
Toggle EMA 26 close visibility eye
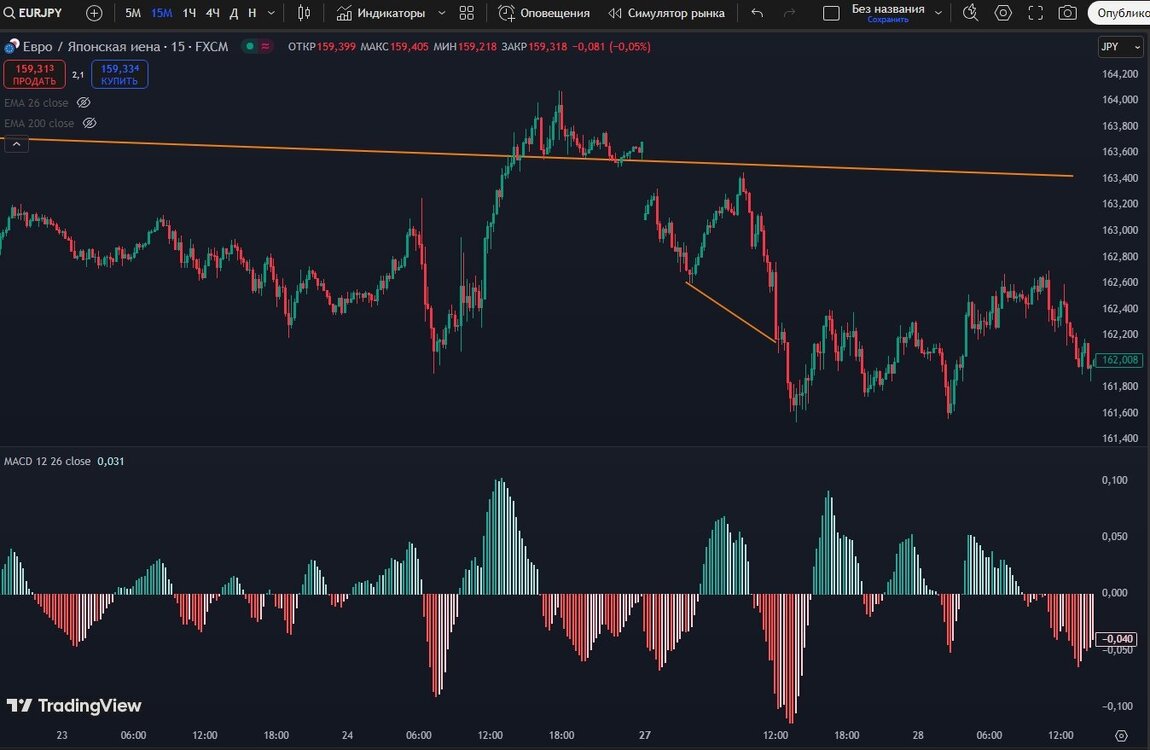coord(84,103)
